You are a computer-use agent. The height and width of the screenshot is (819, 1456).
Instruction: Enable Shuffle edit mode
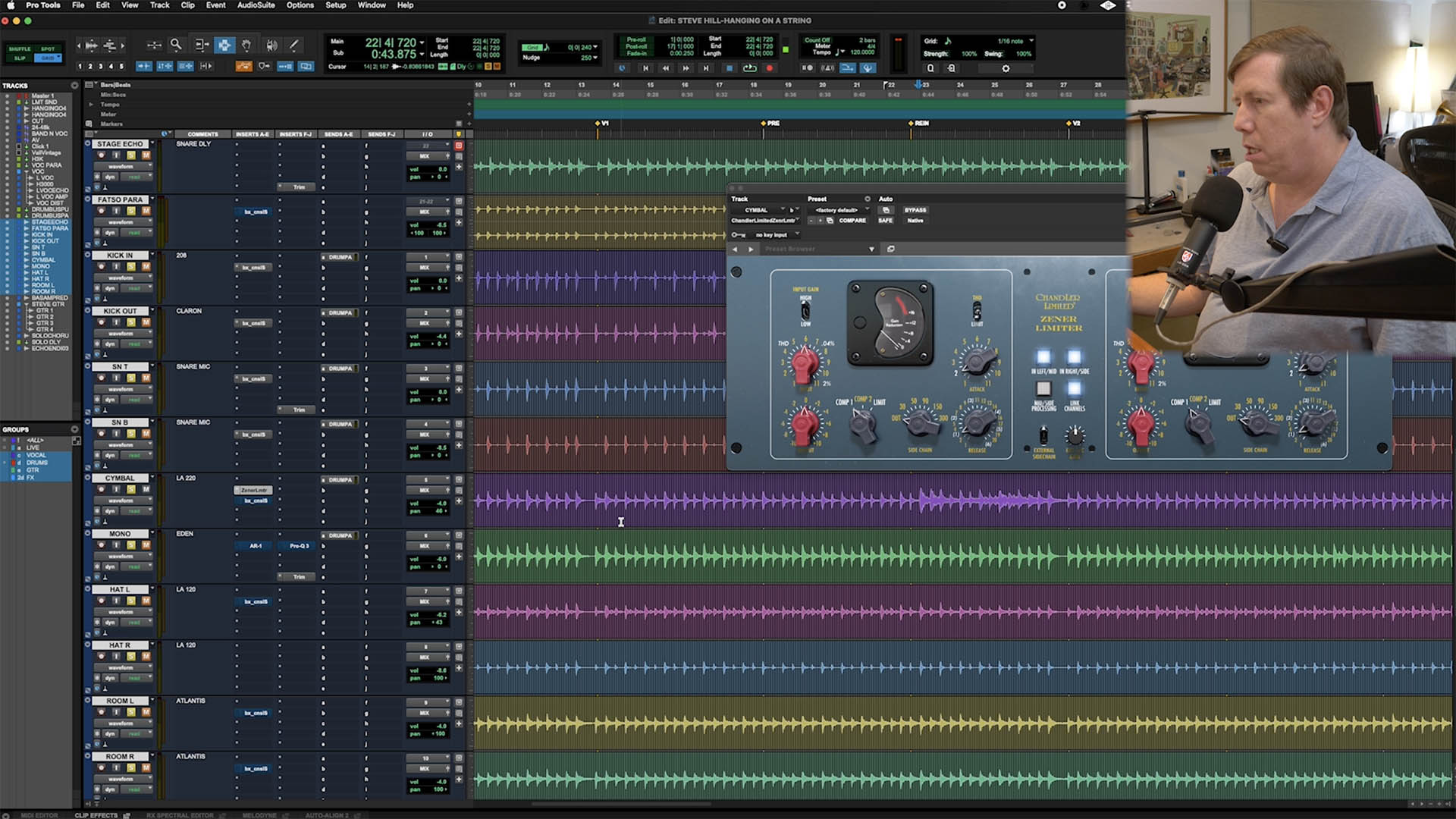pyautogui.click(x=20, y=49)
